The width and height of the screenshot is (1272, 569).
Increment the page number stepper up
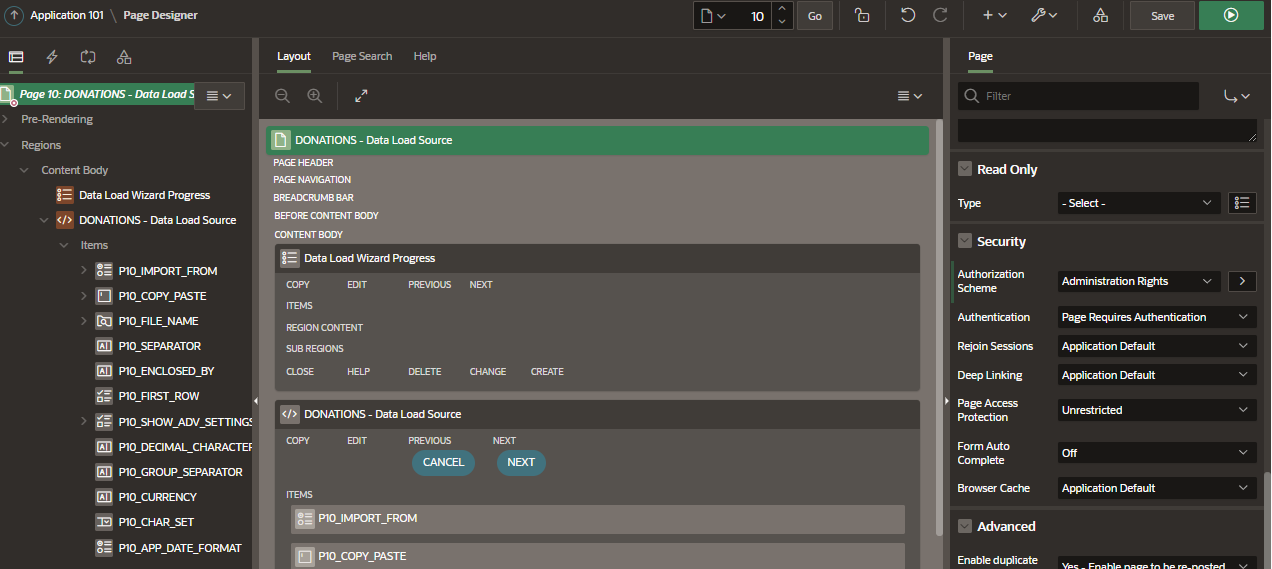(783, 9)
